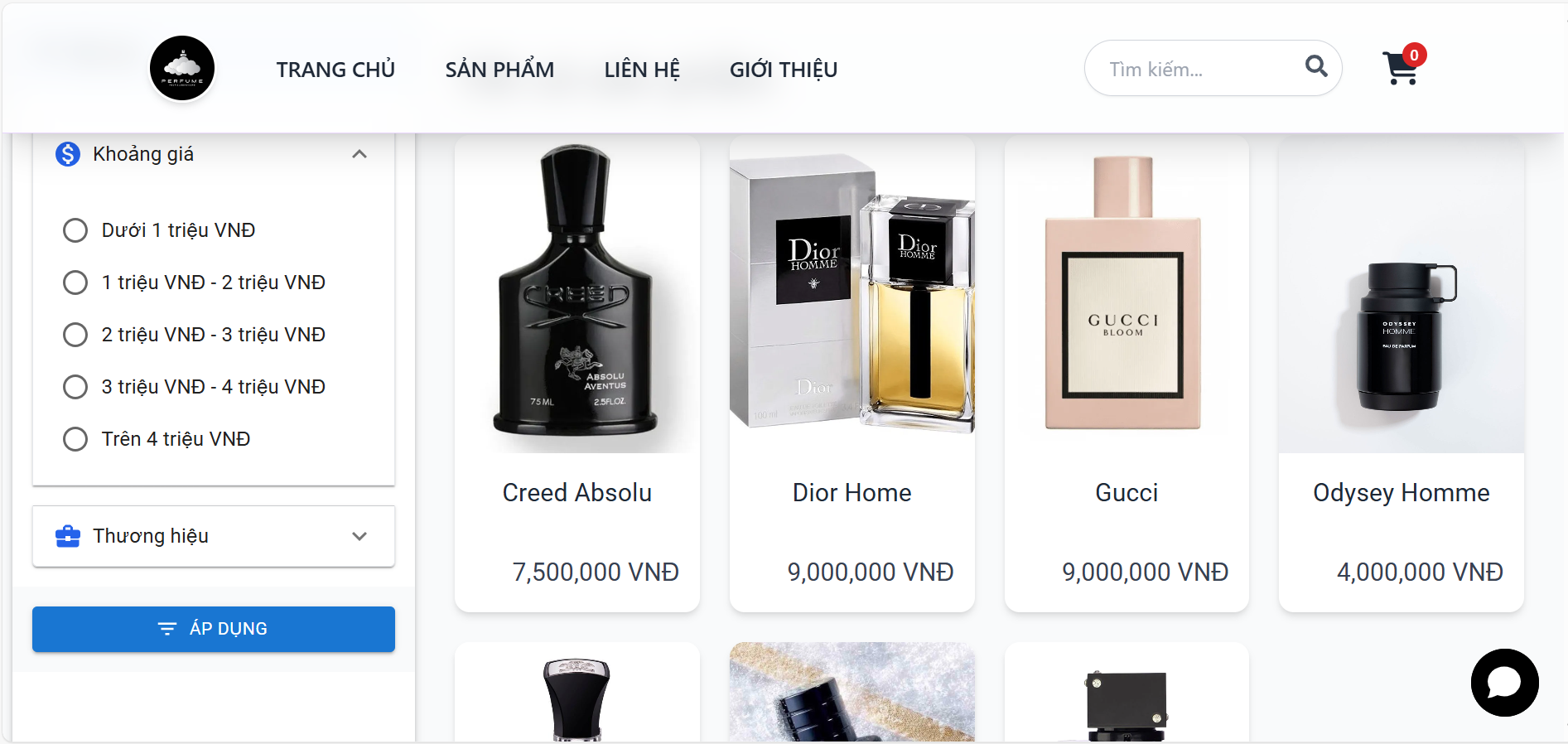
Task: Select Trên 4 triệu VNĐ radio
Action: pyautogui.click(x=157, y=439)
